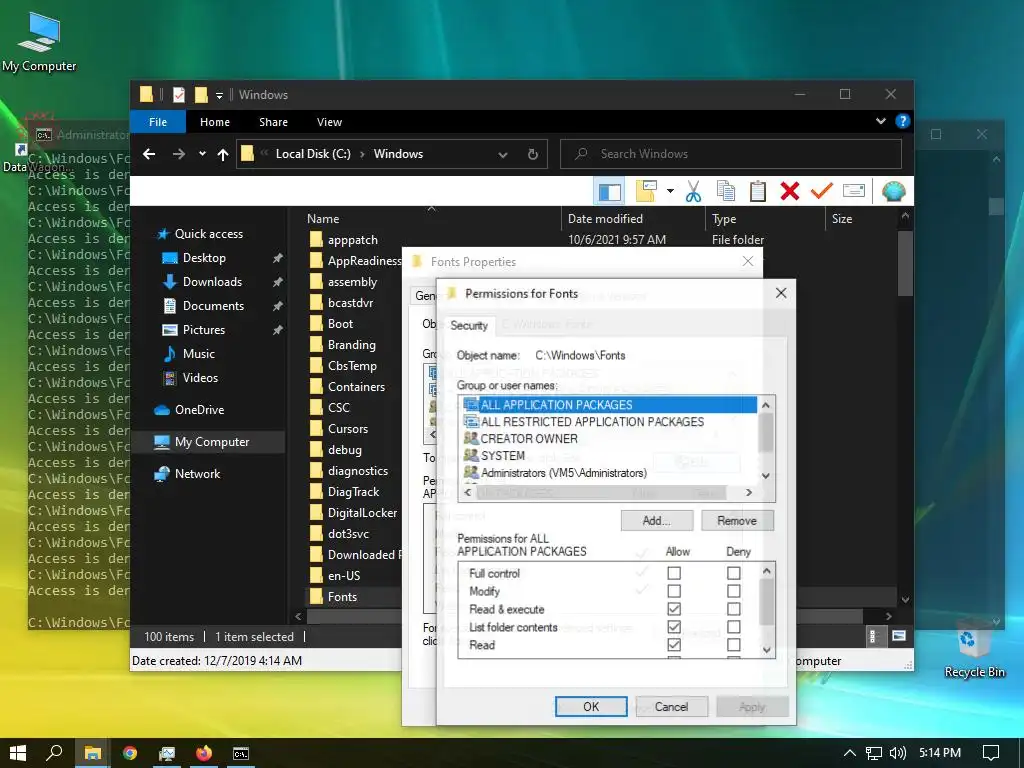Open the folder options dropdown arrow
This screenshot has height=768, width=1024.
670,191
